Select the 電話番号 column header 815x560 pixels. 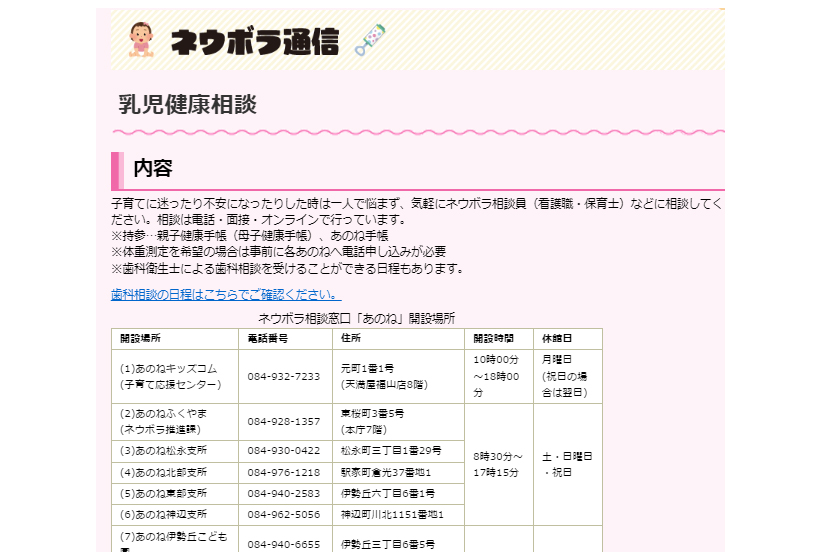tap(268, 339)
